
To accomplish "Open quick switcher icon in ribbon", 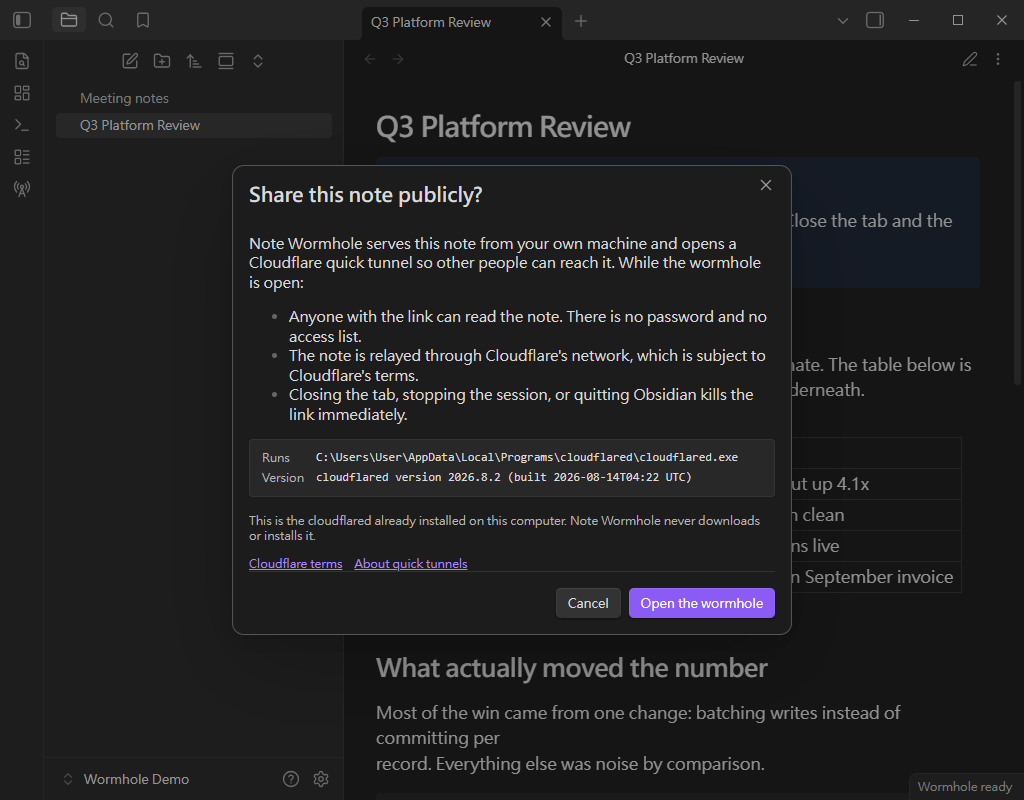I will tap(22, 61).
